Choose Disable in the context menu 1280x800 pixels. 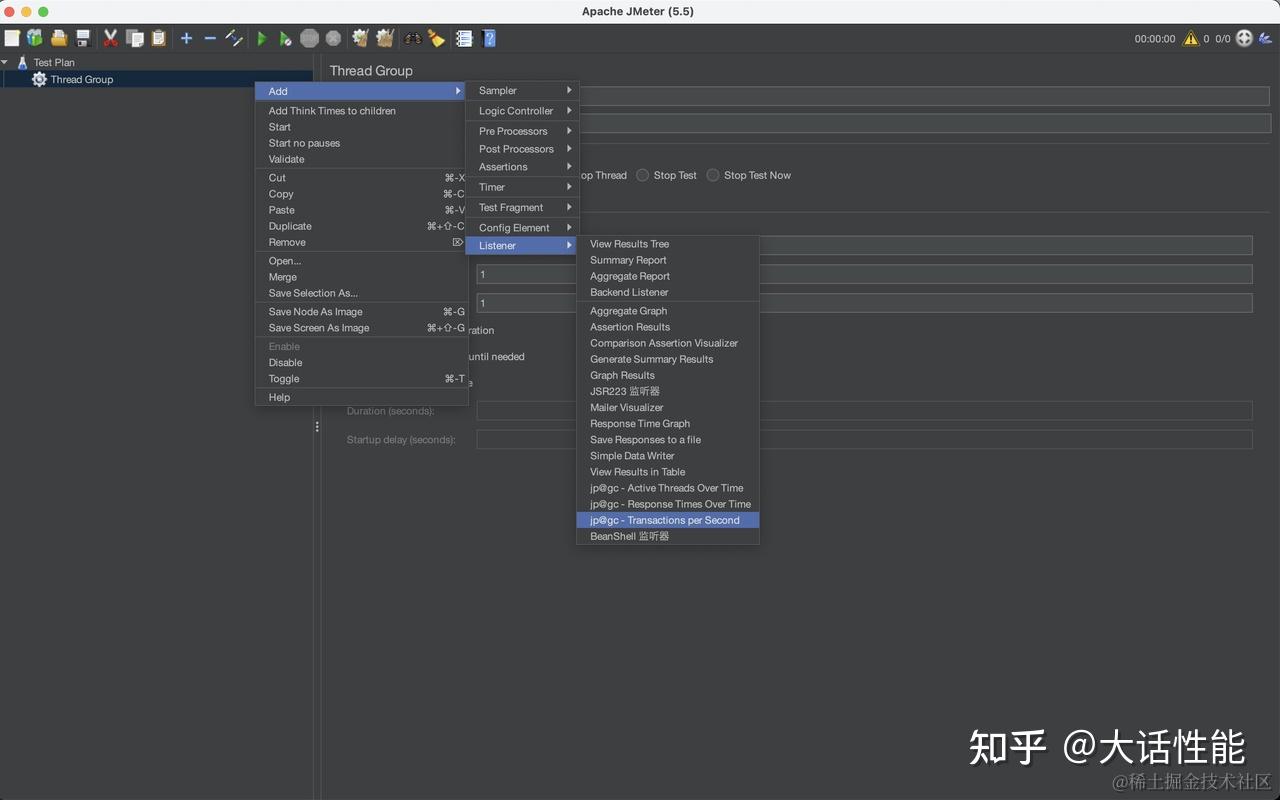pos(361,363)
